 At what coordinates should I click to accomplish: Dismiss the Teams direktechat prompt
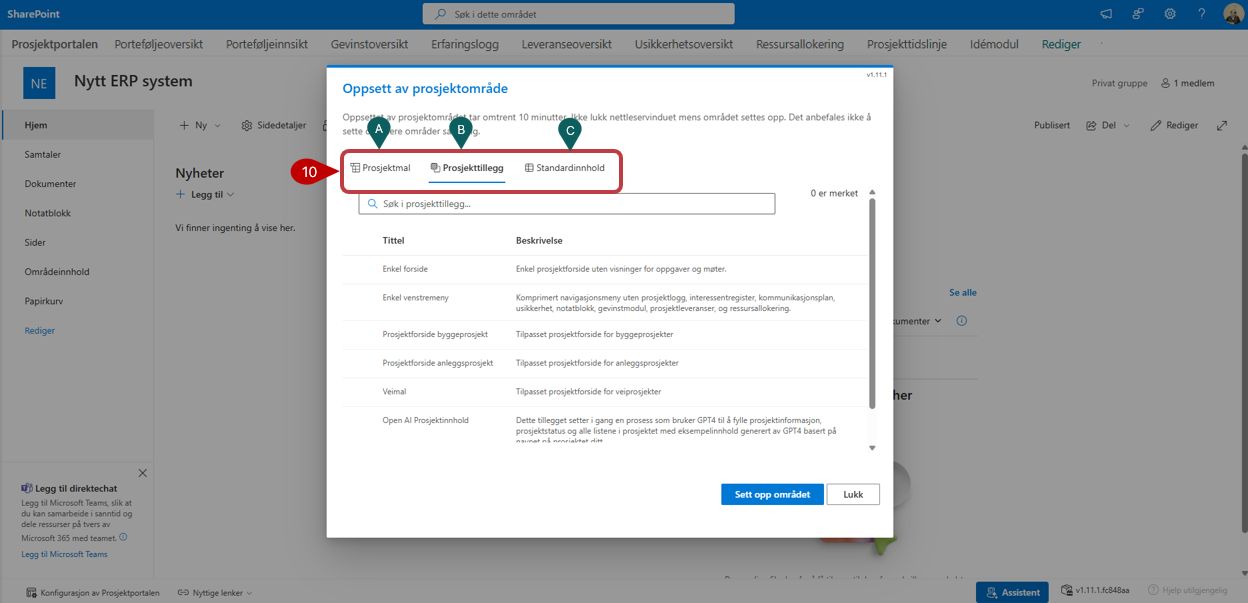point(142,473)
